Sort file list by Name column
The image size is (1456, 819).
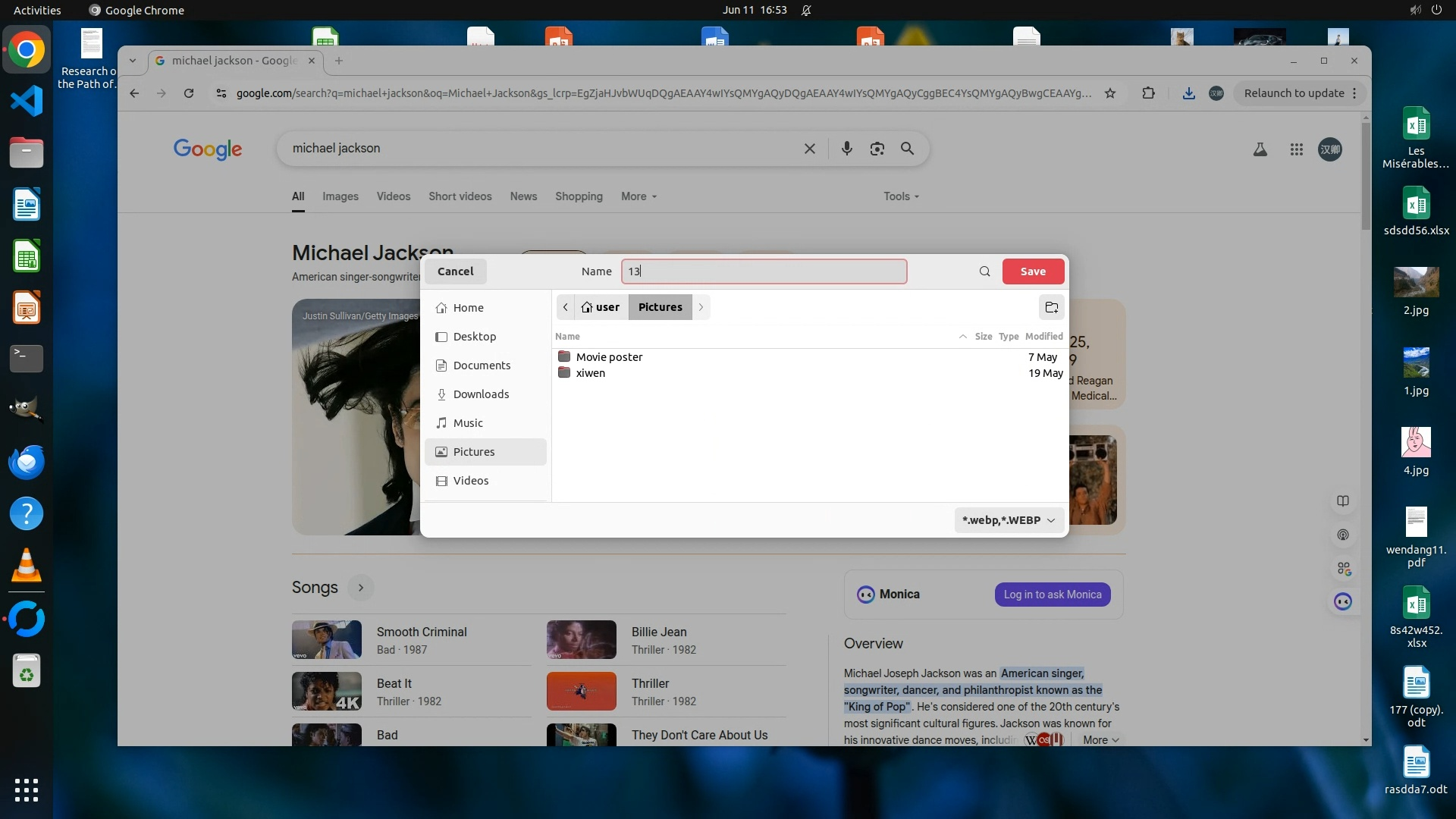(x=567, y=337)
